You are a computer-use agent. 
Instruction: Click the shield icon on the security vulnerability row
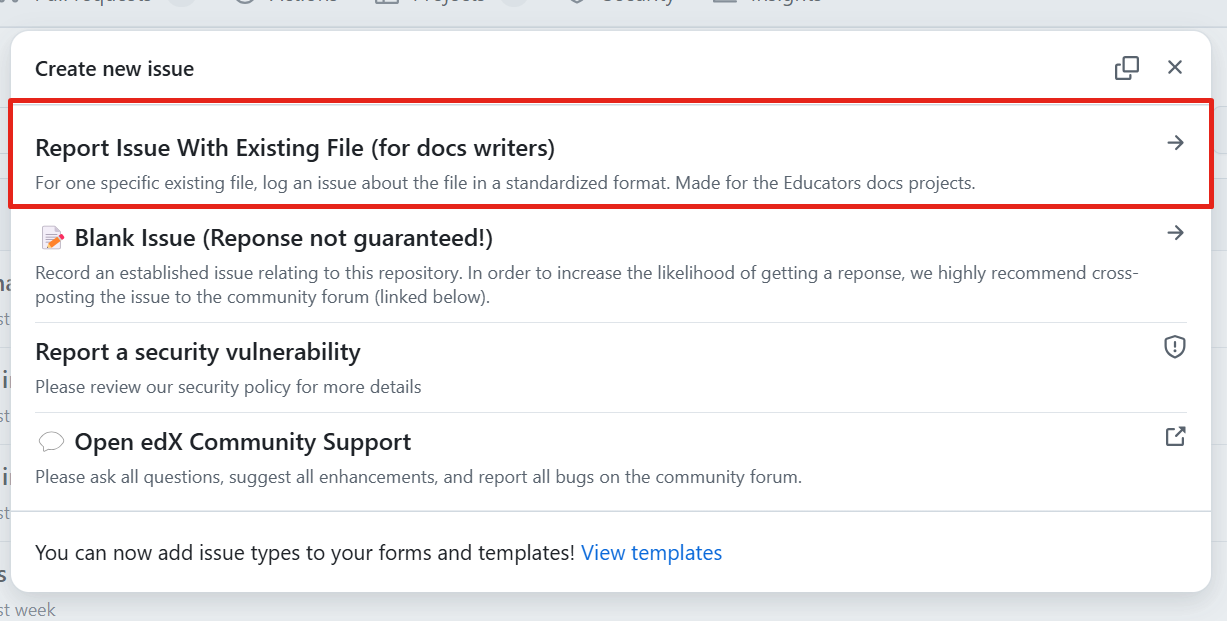[1175, 347]
